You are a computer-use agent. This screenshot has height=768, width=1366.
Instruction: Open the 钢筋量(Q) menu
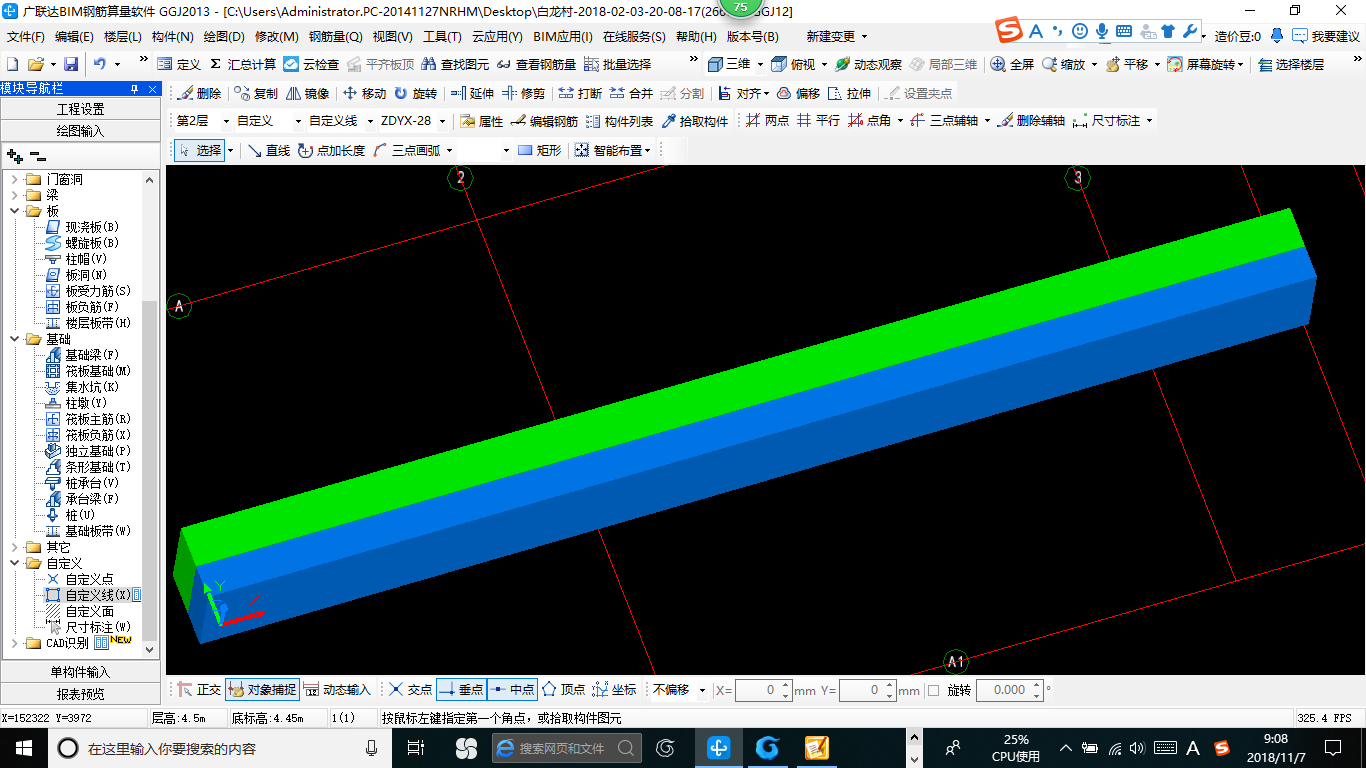click(x=335, y=37)
